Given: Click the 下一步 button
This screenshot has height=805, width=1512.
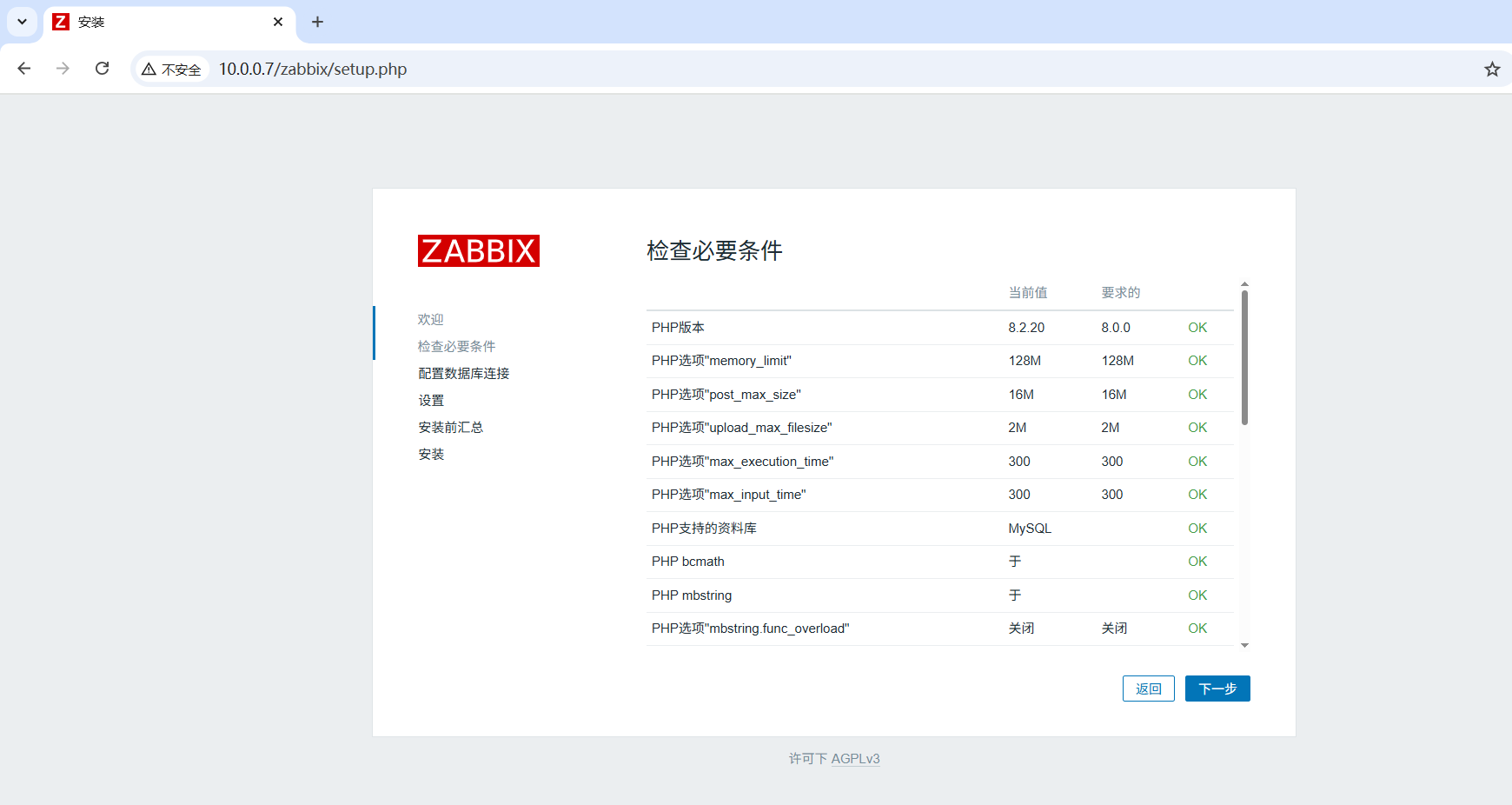Looking at the screenshot, I should (1217, 689).
